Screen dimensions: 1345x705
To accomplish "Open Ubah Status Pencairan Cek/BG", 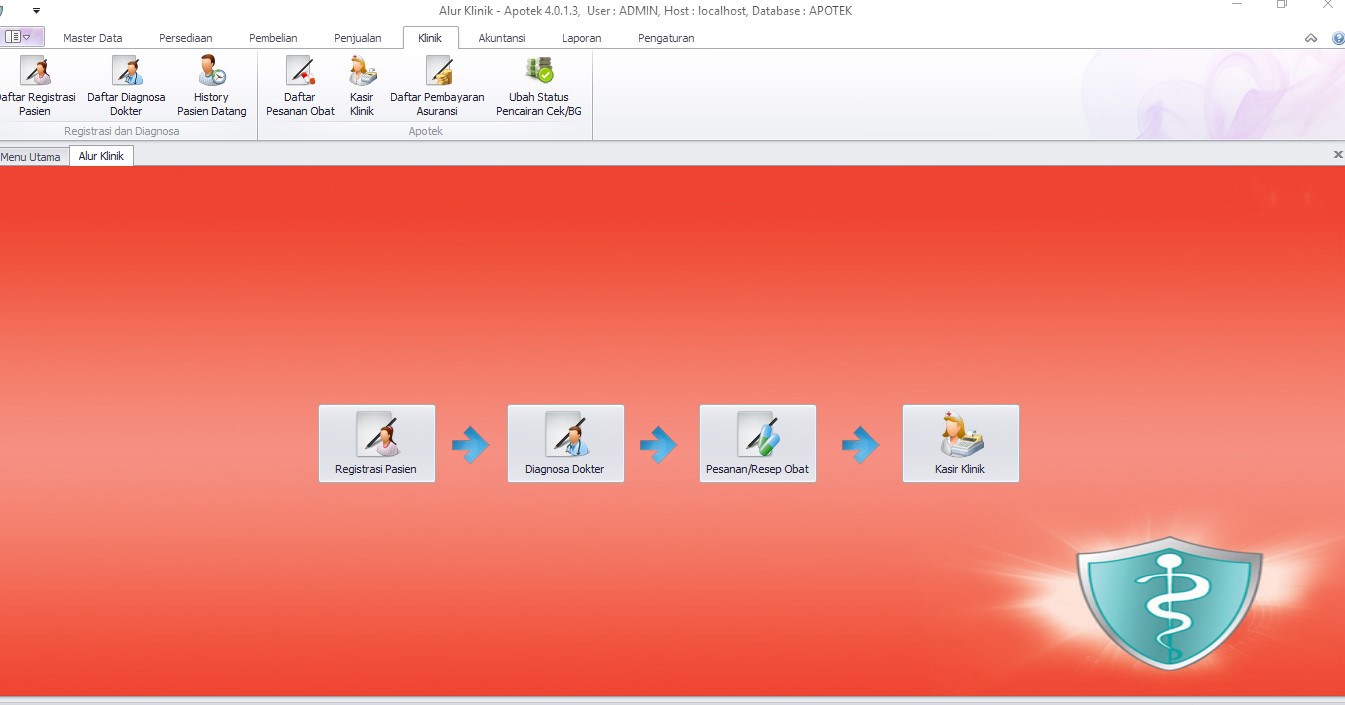I will (x=539, y=86).
